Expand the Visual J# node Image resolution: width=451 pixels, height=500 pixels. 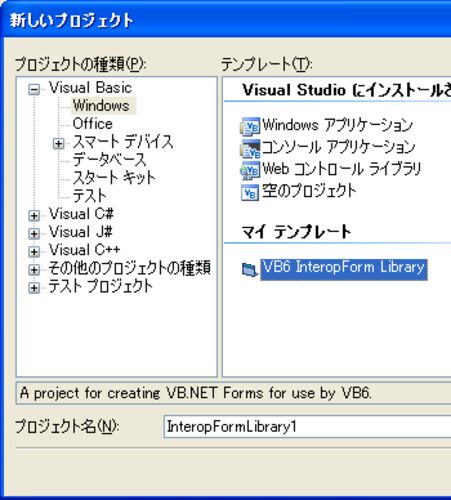(34, 234)
